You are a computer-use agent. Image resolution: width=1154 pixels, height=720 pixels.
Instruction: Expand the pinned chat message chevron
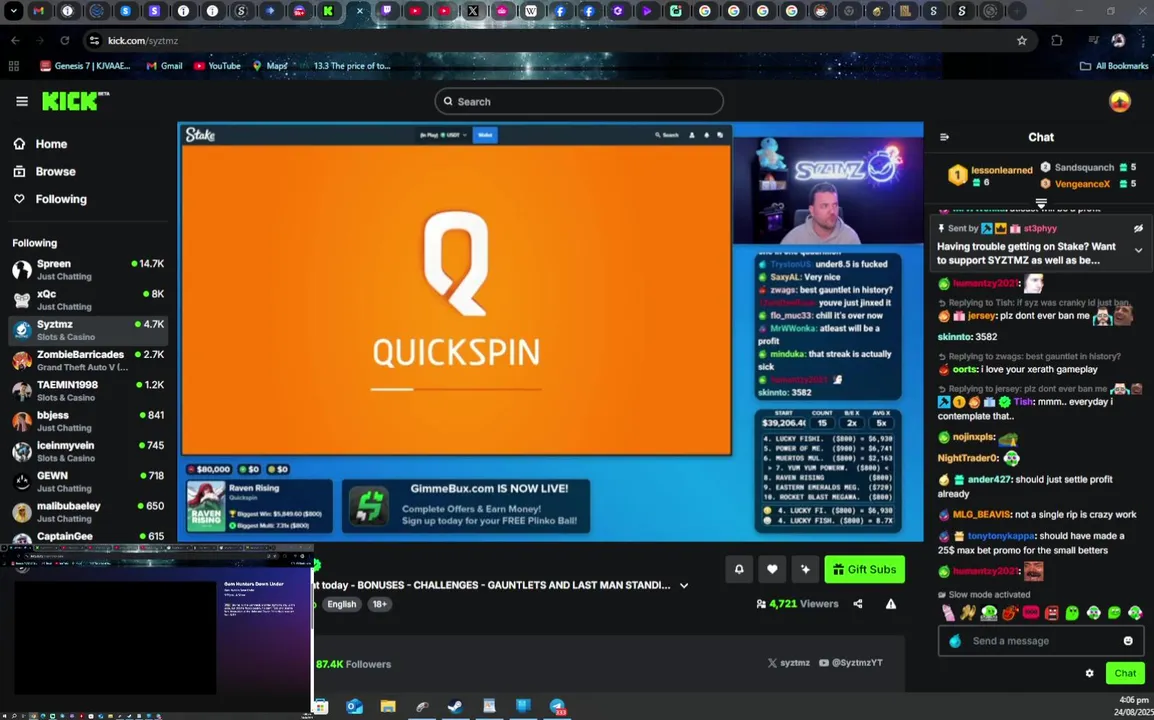(x=1138, y=250)
